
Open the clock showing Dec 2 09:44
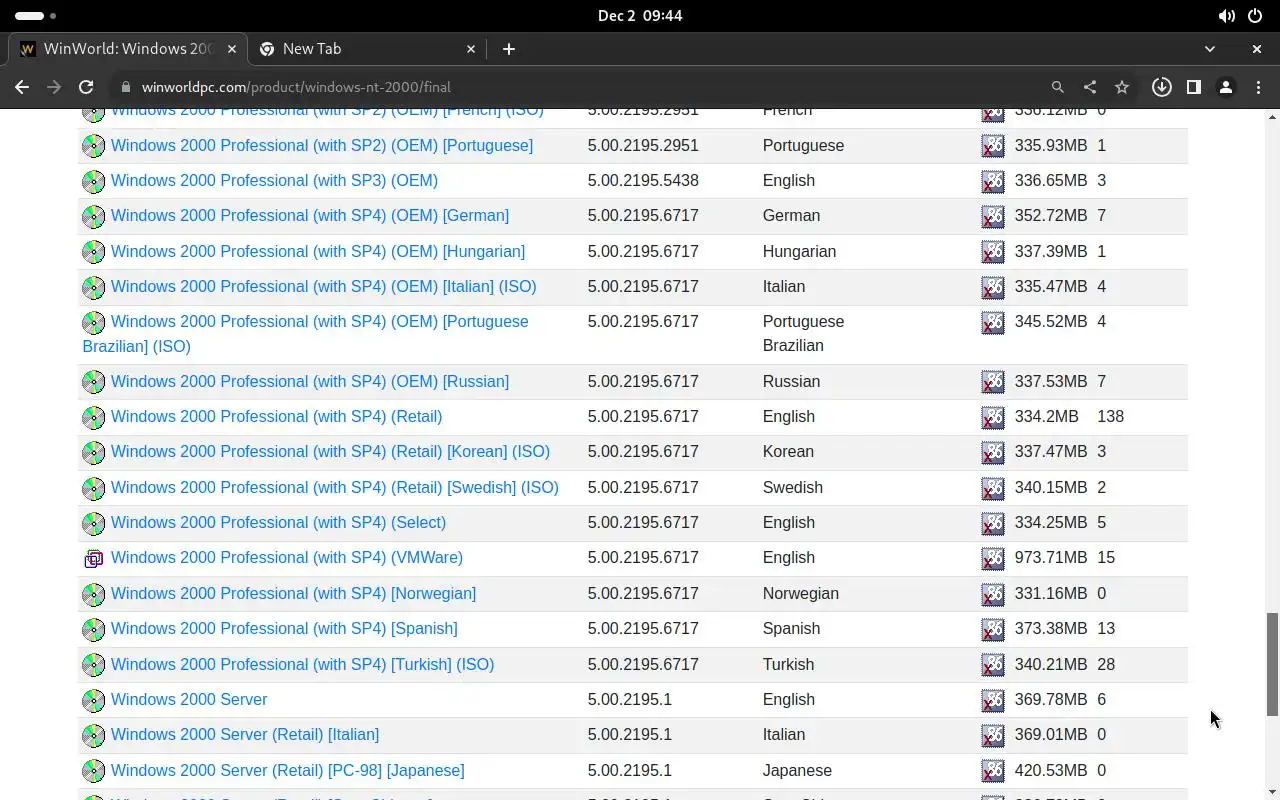(640, 16)
